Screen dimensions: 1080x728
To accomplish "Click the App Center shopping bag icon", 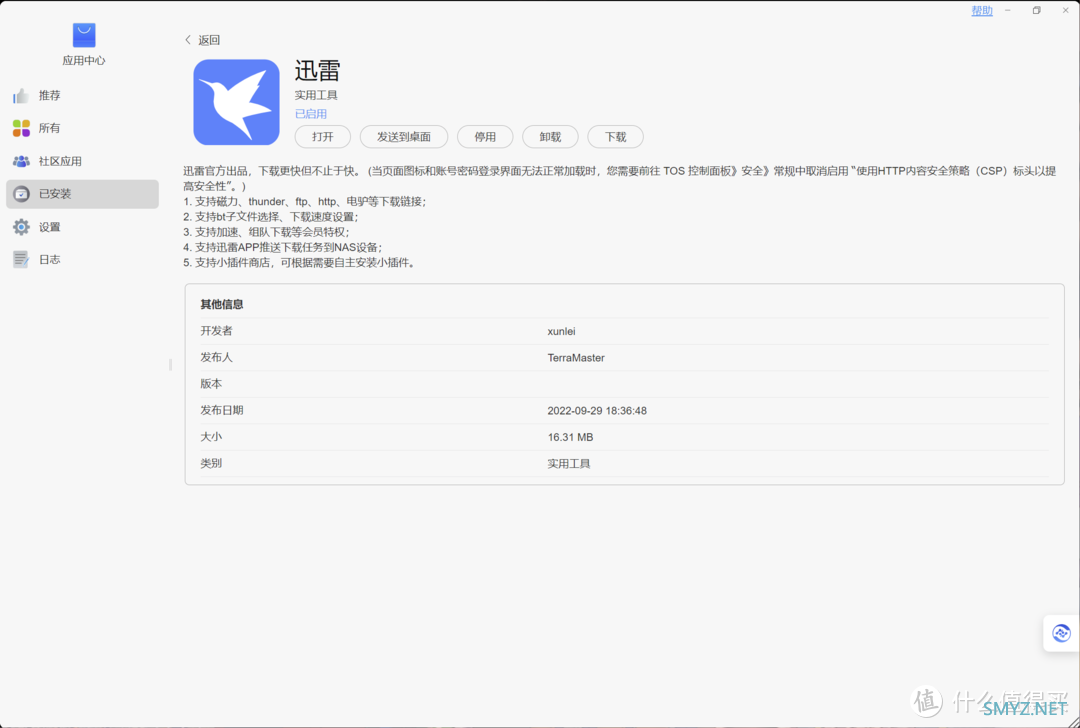I will tap(84, 34).
